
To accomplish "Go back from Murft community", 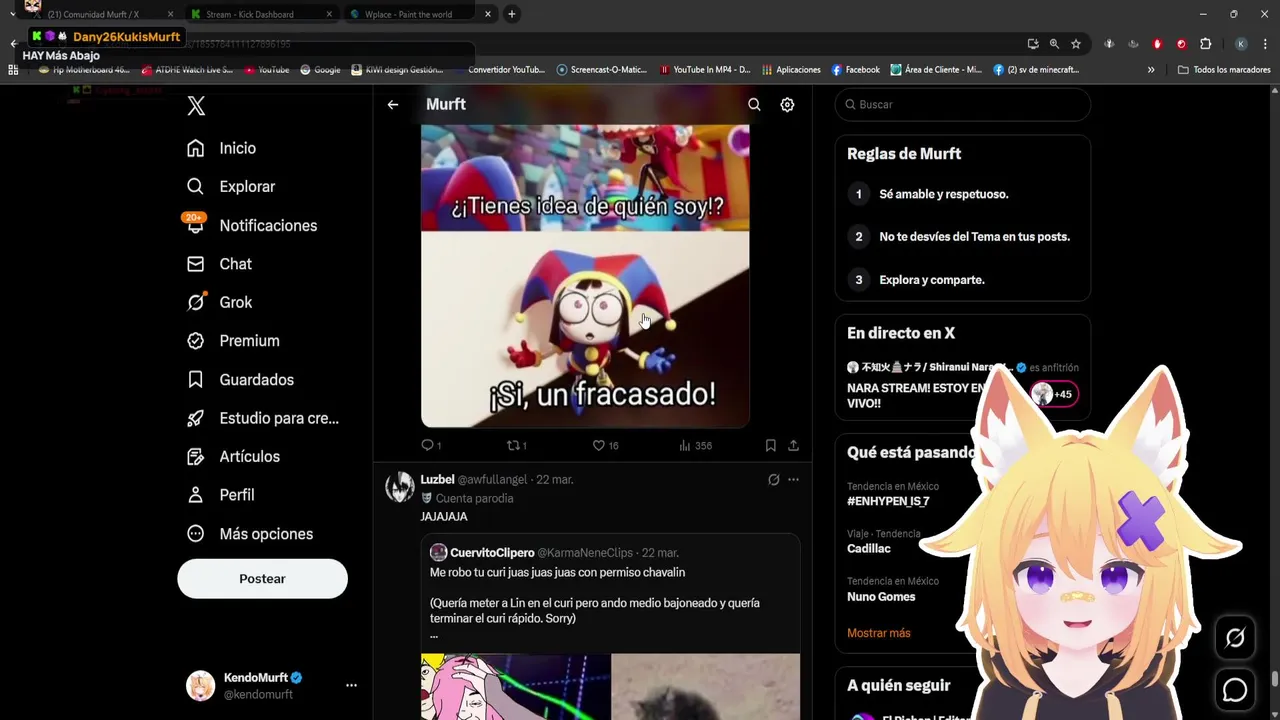I will click(393, 104).
